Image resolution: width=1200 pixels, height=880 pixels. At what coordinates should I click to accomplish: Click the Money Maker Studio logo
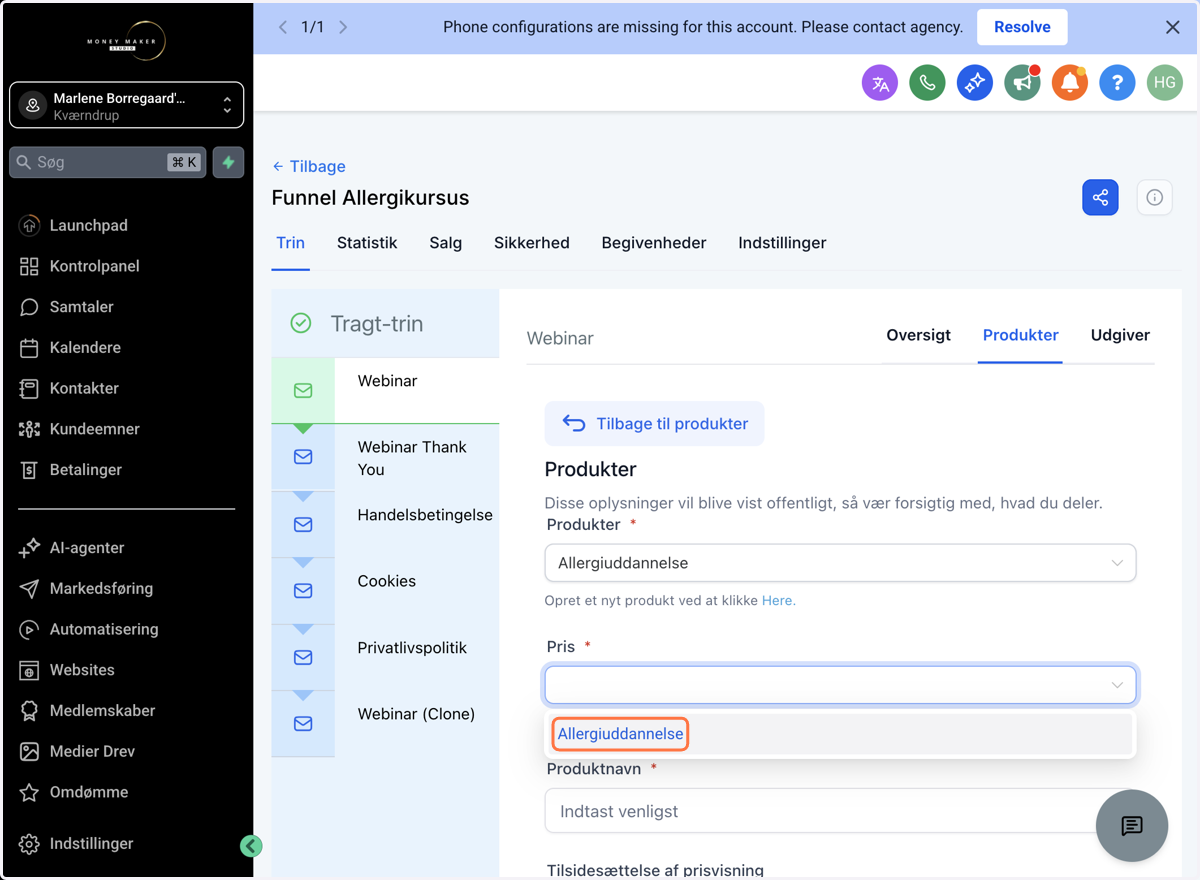point(126,42)
